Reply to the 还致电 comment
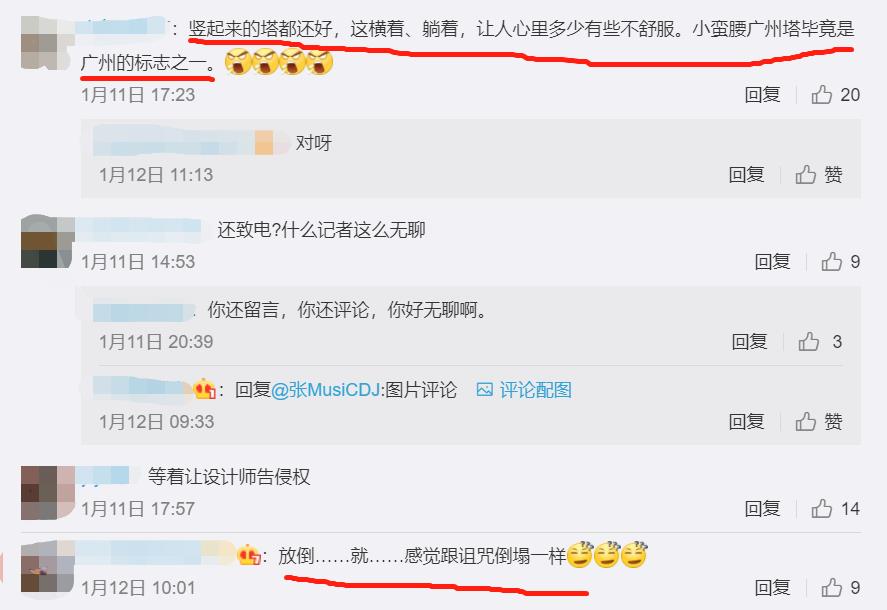Viewport: 887px width, 610px height. (x=772, y=261)
